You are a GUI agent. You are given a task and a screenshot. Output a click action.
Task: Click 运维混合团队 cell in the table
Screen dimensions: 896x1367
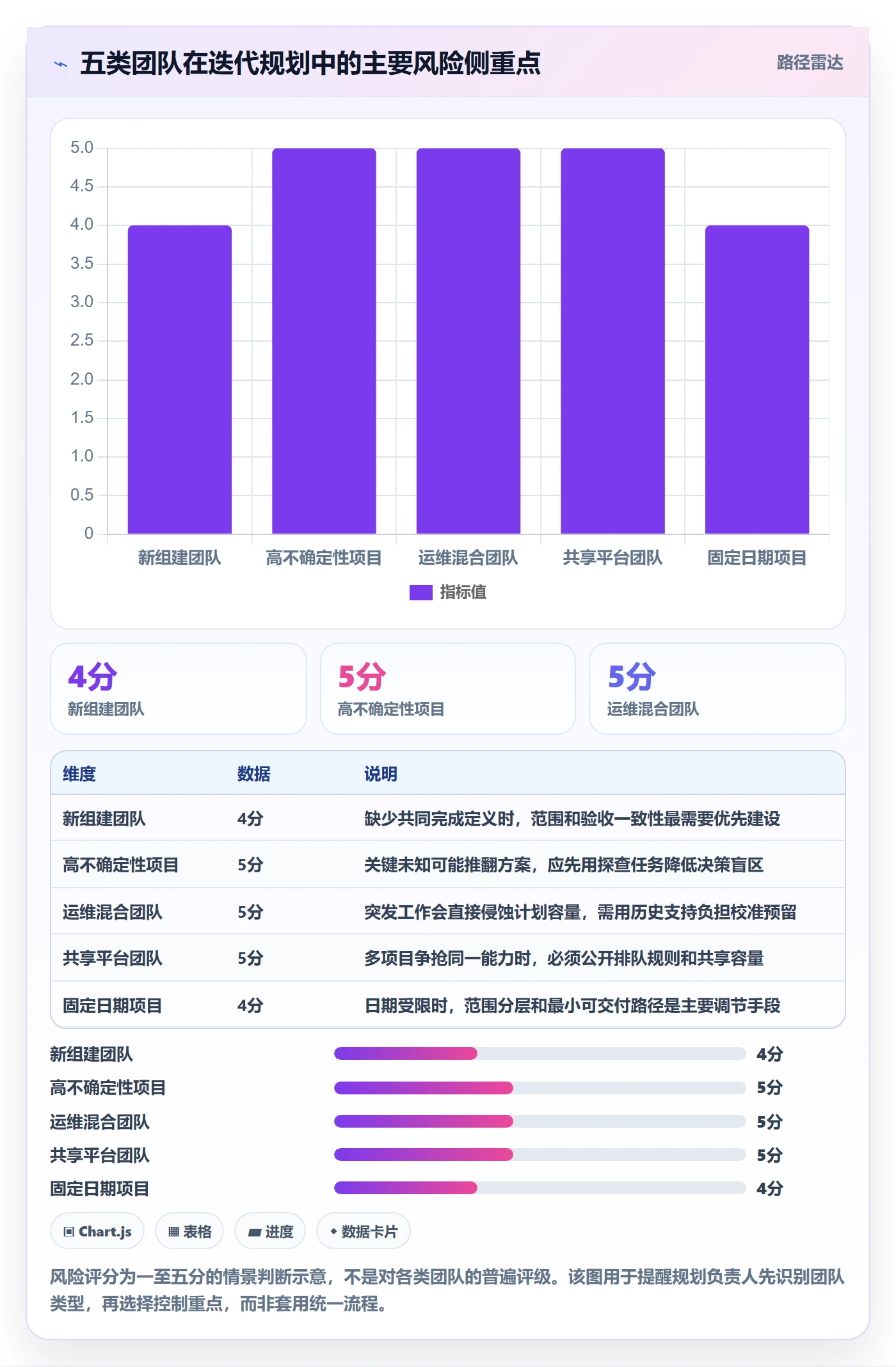click(x=113, y=912)
